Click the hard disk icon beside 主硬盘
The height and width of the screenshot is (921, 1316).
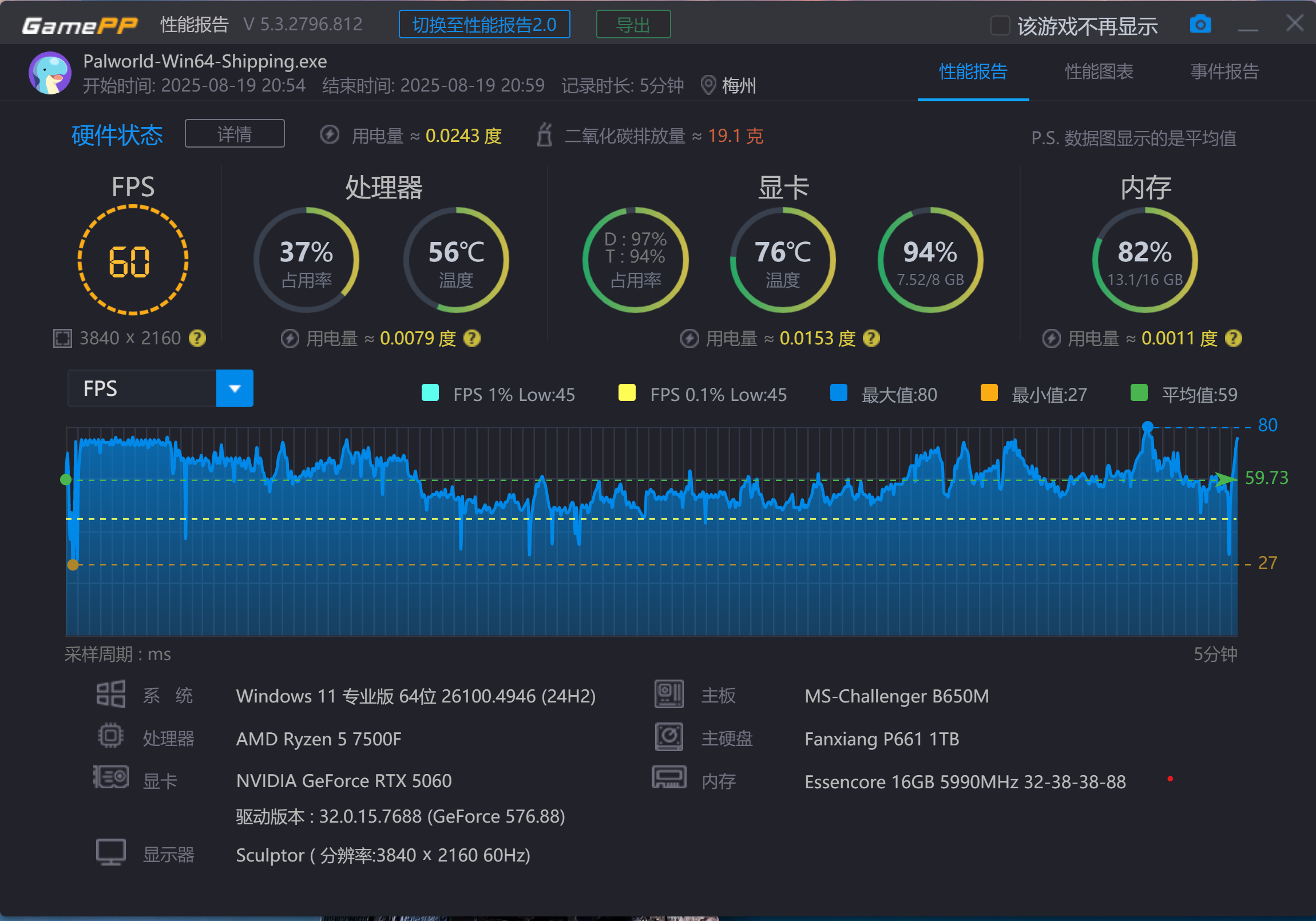click(669, 737)
